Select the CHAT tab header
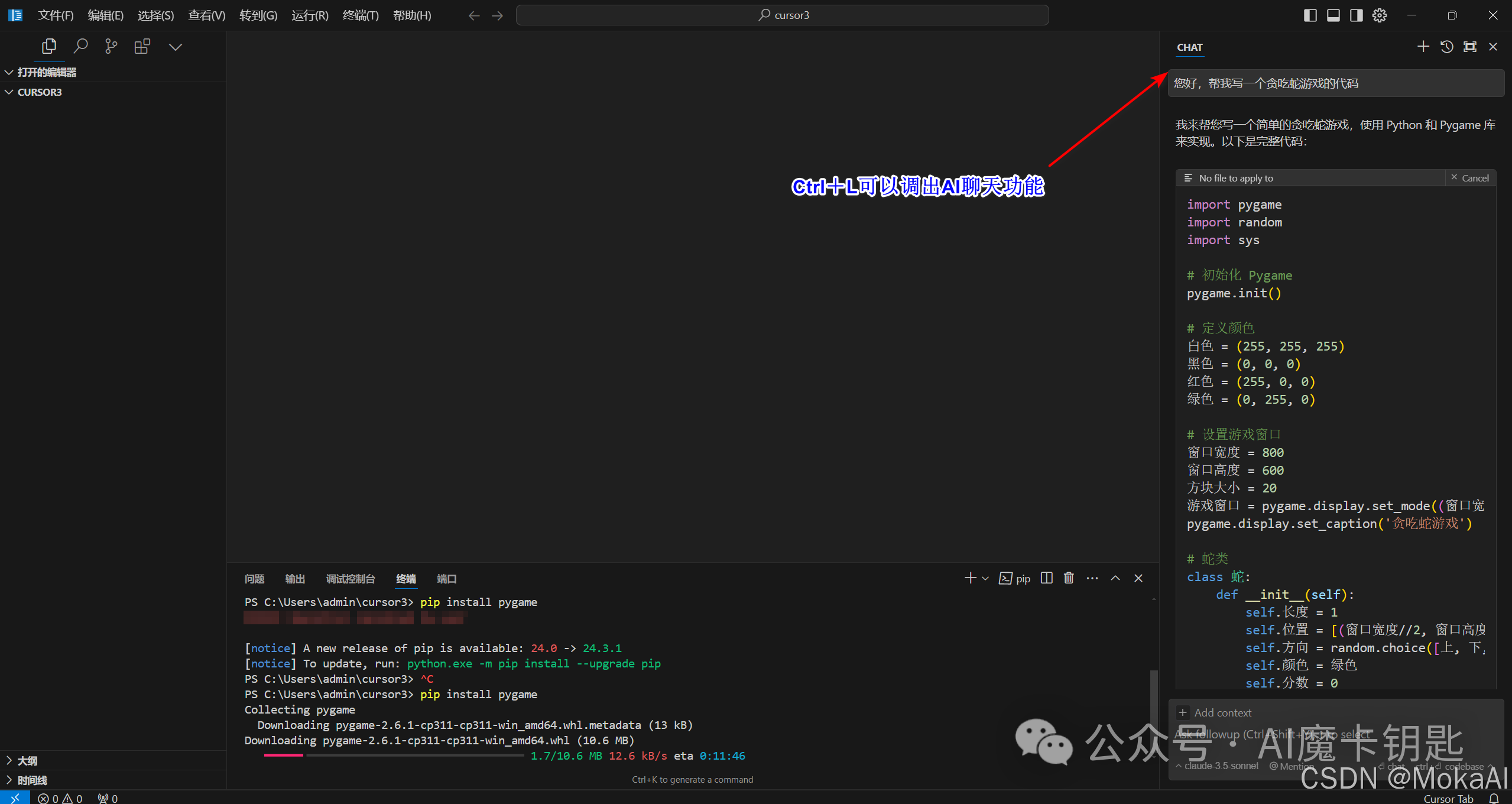 tap(1190, 47)
